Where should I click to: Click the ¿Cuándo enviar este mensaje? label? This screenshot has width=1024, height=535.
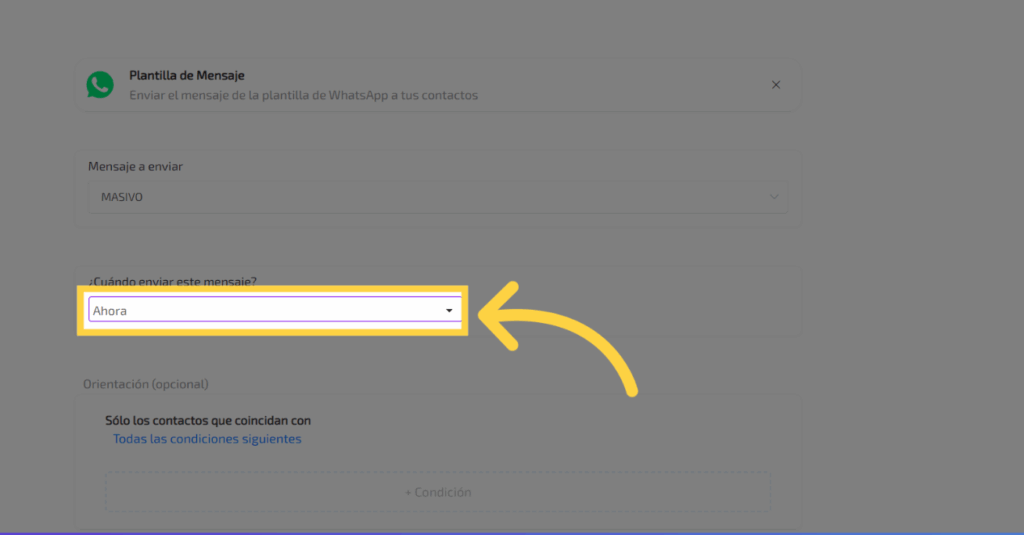point(172,282)
